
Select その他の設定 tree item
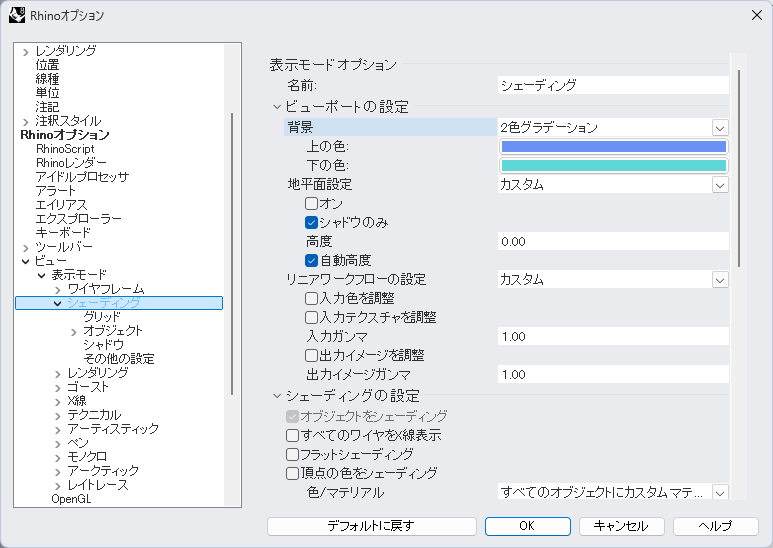[119, 359]
